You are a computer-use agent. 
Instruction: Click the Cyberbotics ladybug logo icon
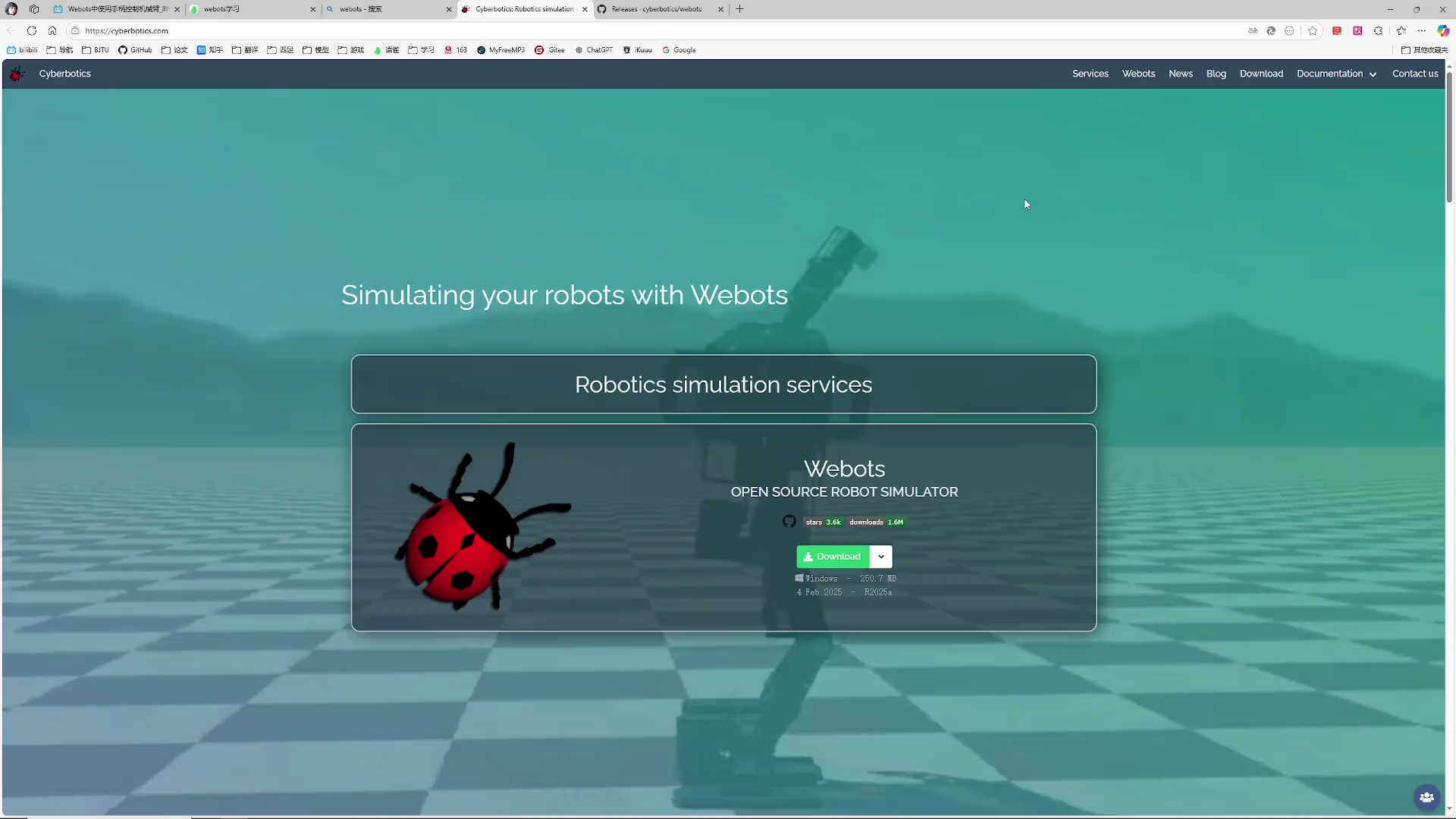[17, 74]
